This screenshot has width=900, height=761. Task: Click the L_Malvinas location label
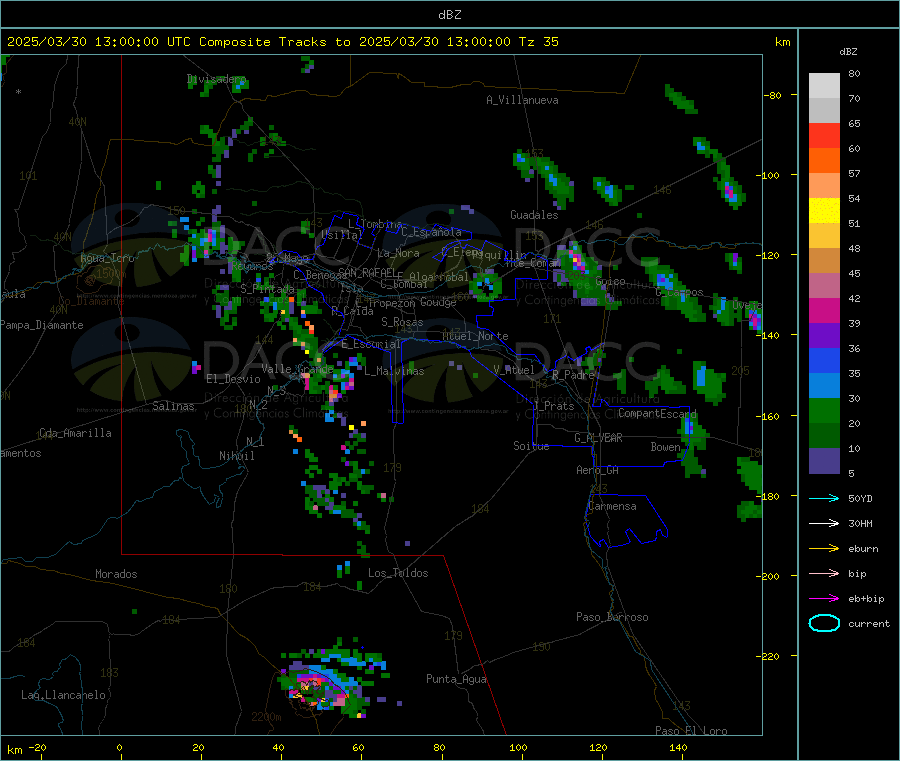pos(394,371)
